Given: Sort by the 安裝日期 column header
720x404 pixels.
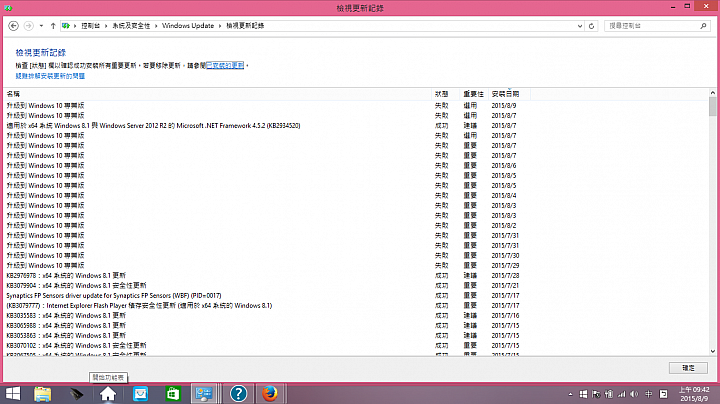Looking at the screenshot, I should [505, 94].
